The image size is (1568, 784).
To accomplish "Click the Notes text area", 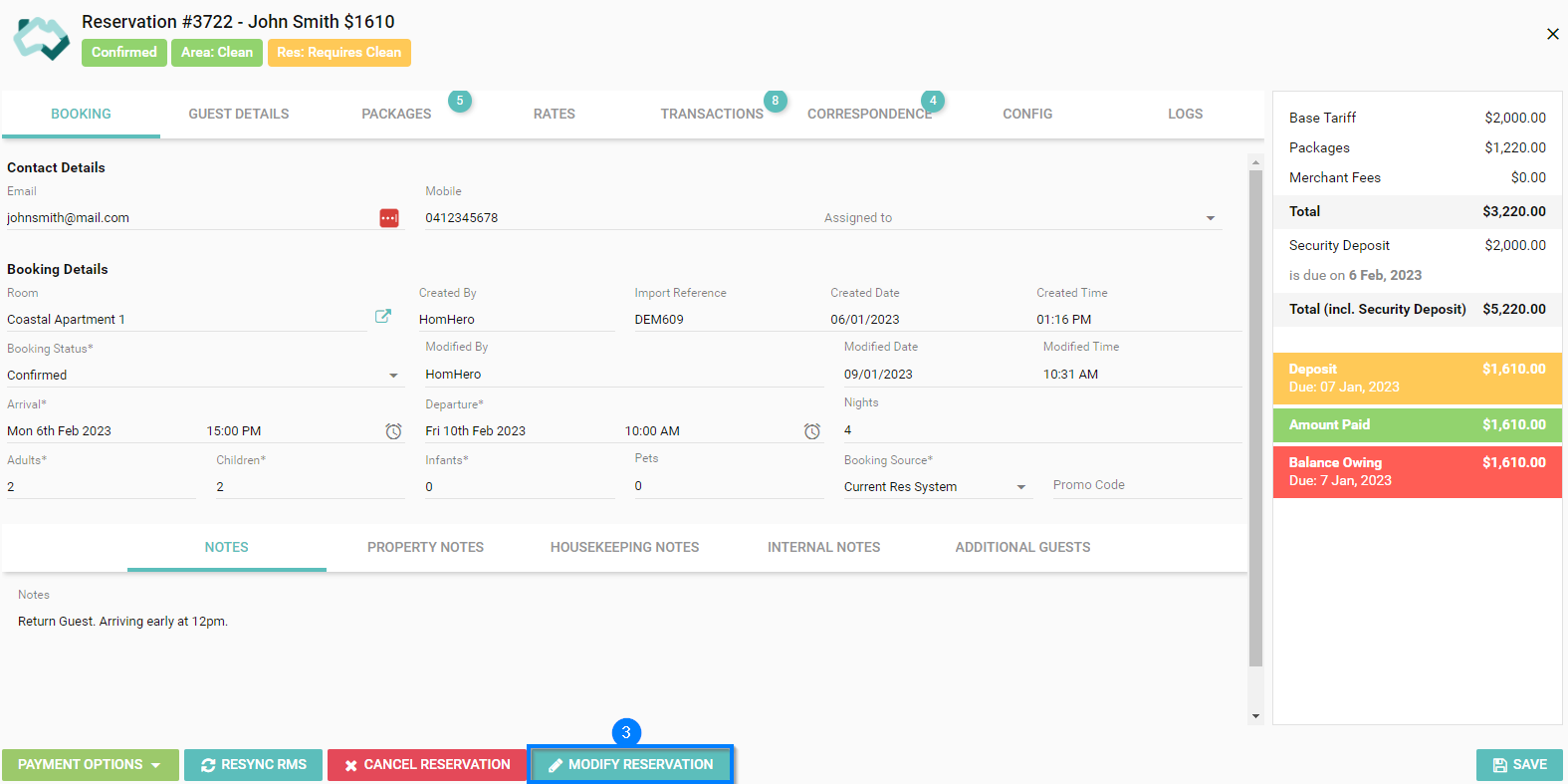I will click(x=623, y=622).
